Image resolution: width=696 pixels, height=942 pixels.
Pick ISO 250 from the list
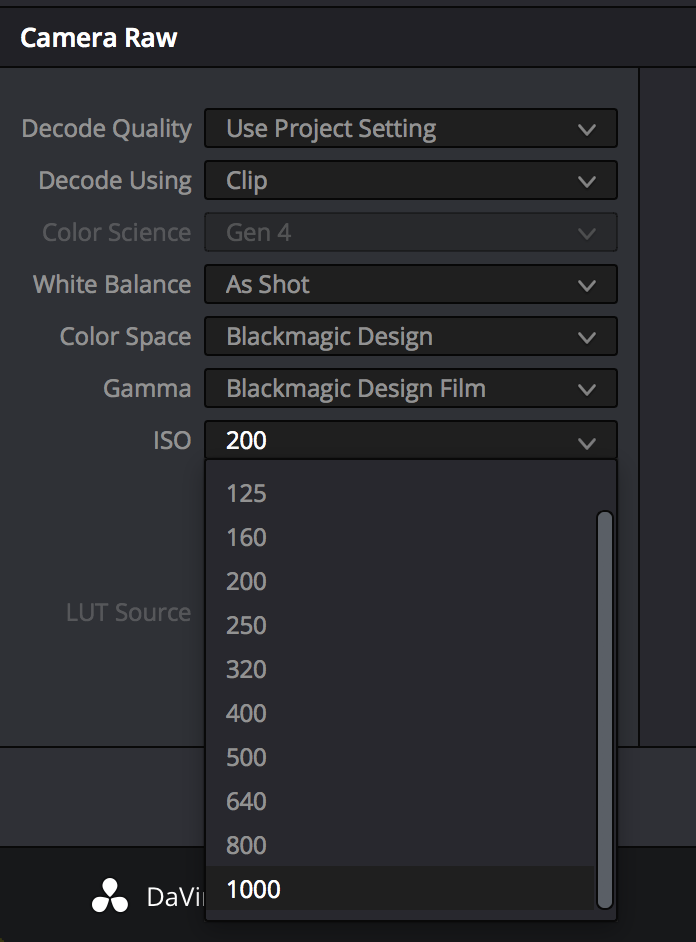point(247,625)
